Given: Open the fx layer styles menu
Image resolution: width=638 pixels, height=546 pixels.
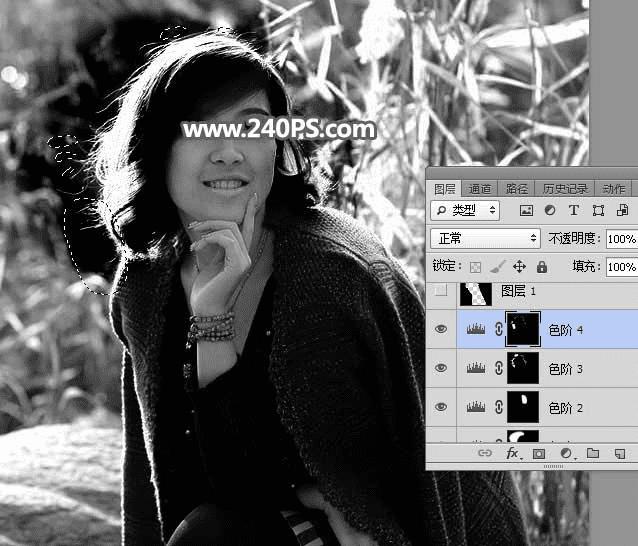Looking at the screenshot, I should click(x=512, y=453).
